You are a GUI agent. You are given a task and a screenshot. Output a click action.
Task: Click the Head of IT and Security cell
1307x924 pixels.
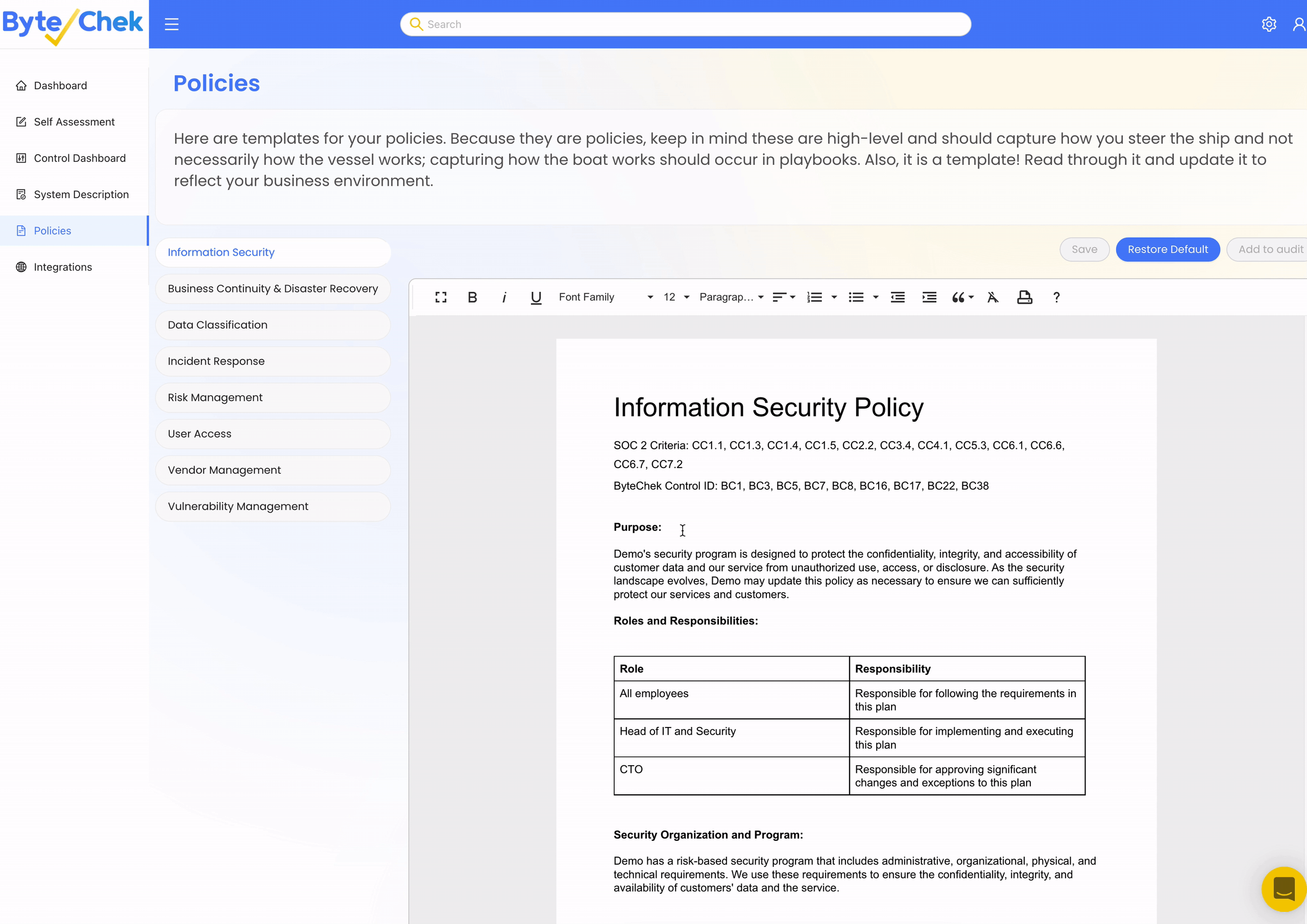pyautogui.click(x=732, y=738)
